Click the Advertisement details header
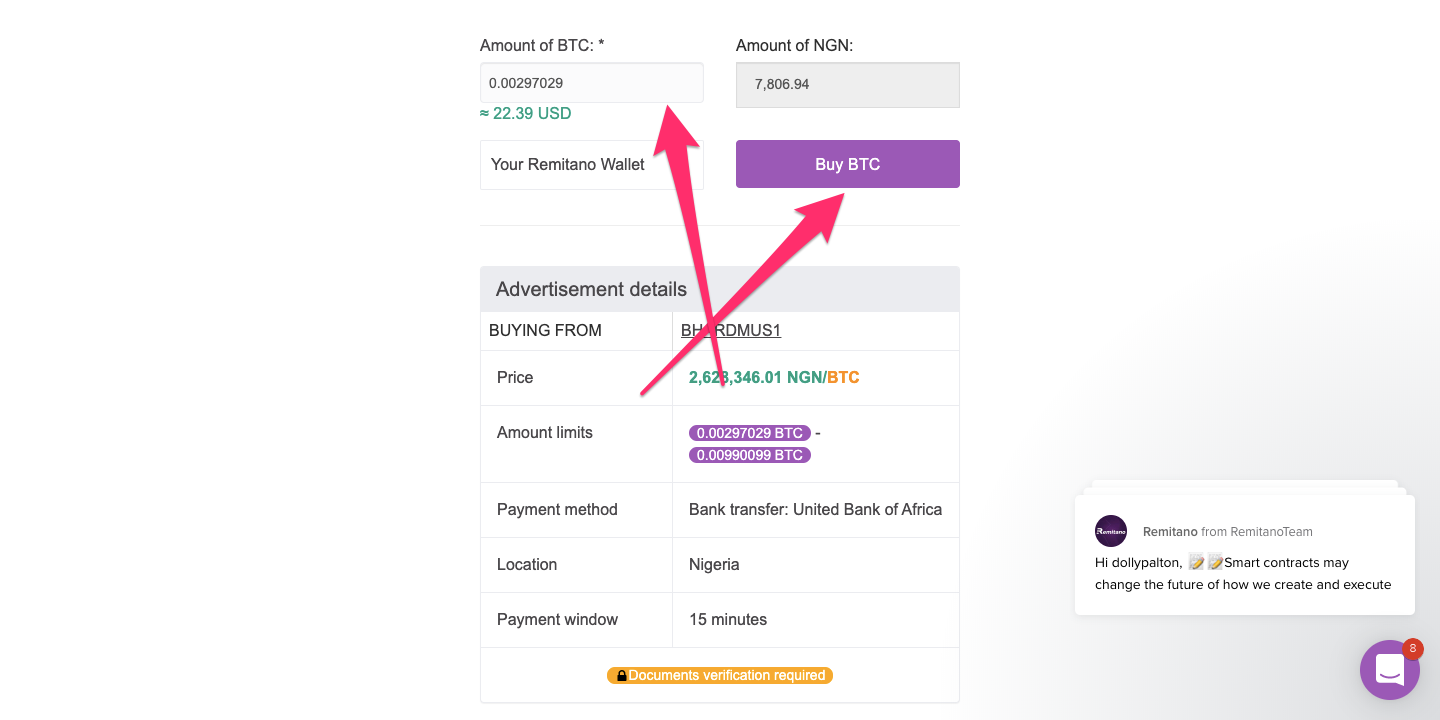Screen dimensions: 1440x720 [x=720, y=289]
